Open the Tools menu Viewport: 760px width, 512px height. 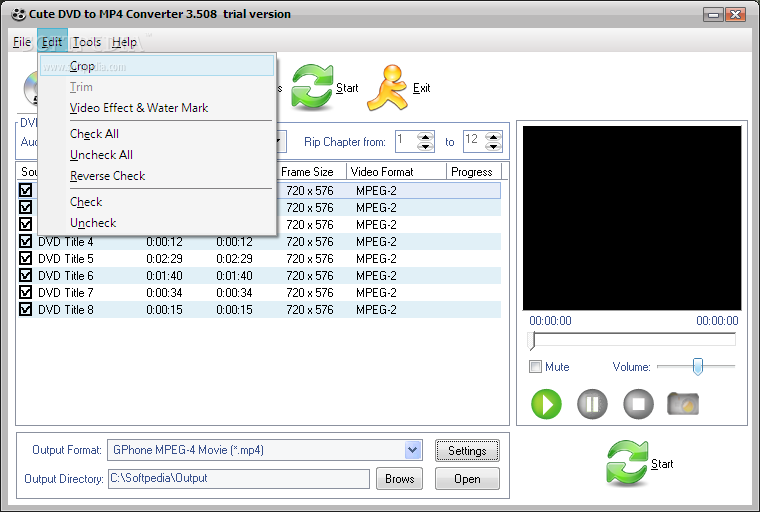87,42
